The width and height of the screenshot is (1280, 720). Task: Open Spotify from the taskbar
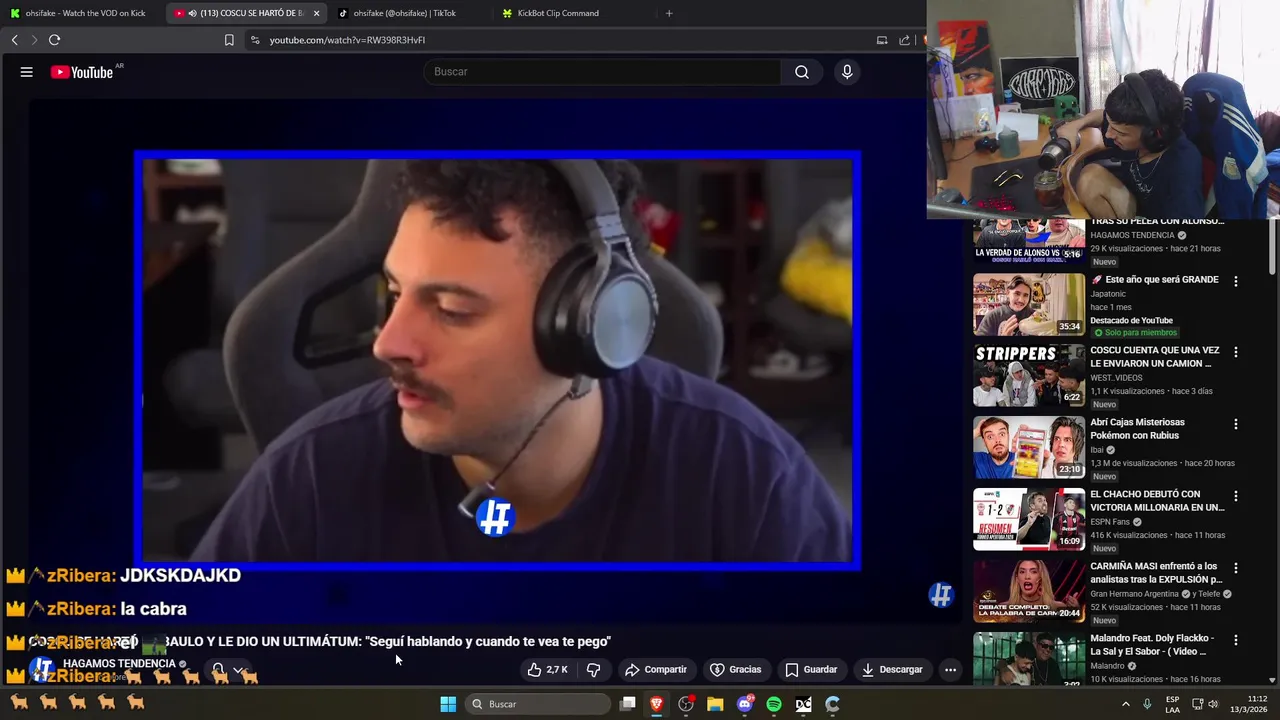coord(774,704)
